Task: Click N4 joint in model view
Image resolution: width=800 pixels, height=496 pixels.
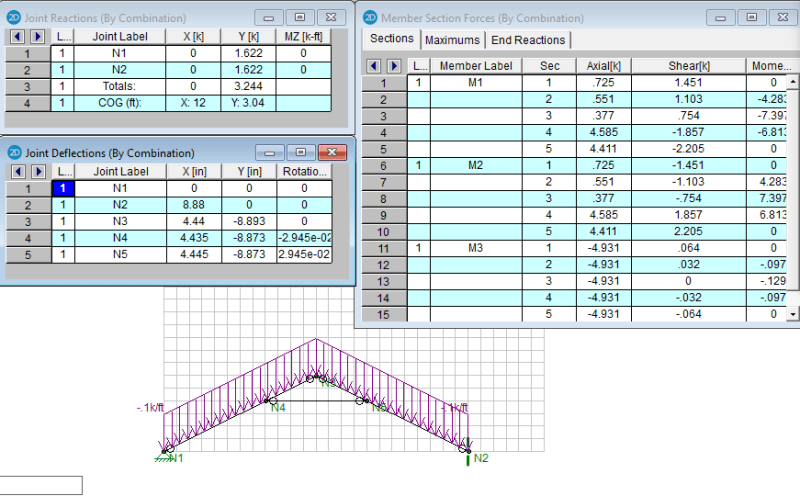Action: pos(266,401)
